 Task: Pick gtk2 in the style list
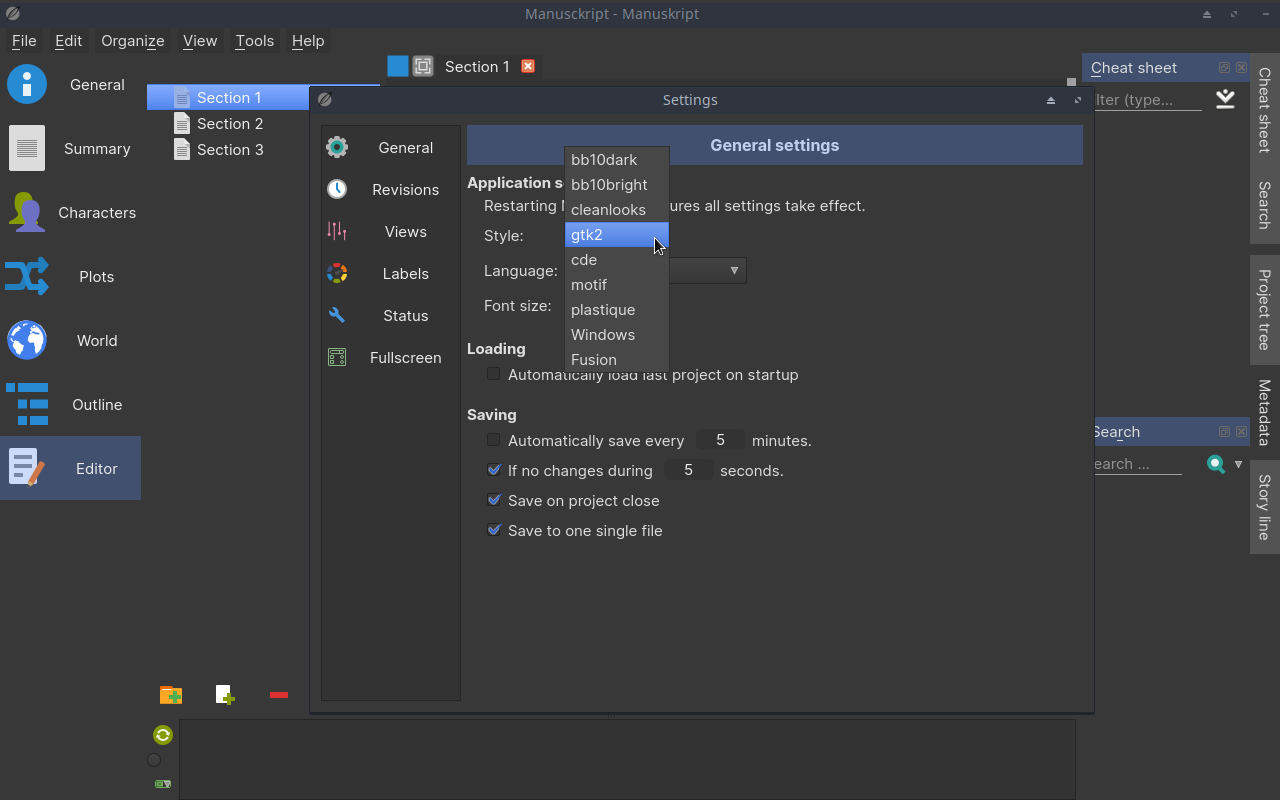pyautogui.click(x=617, y=234)
